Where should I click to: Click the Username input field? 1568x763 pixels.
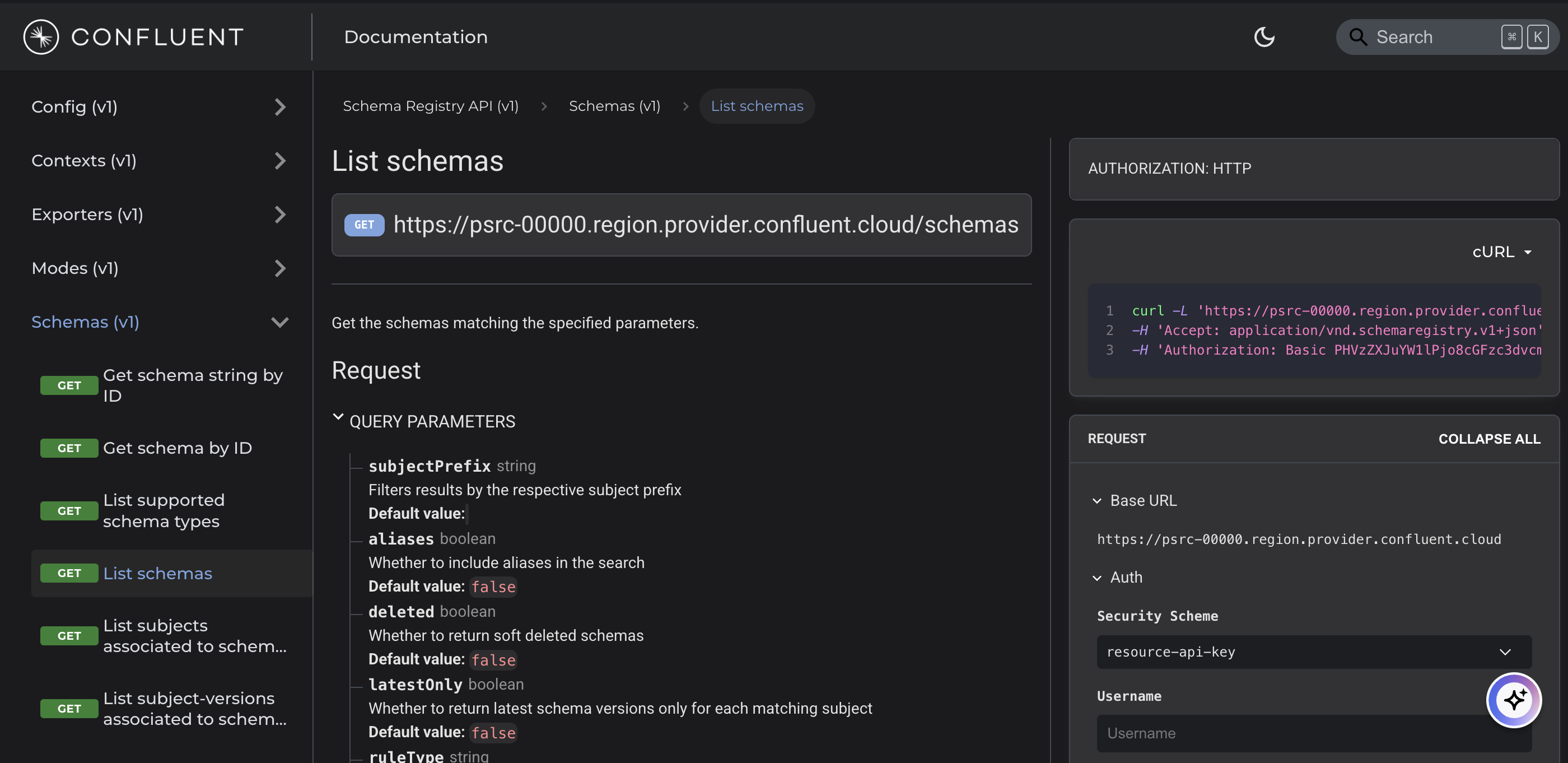click(x=1314, y=733)
